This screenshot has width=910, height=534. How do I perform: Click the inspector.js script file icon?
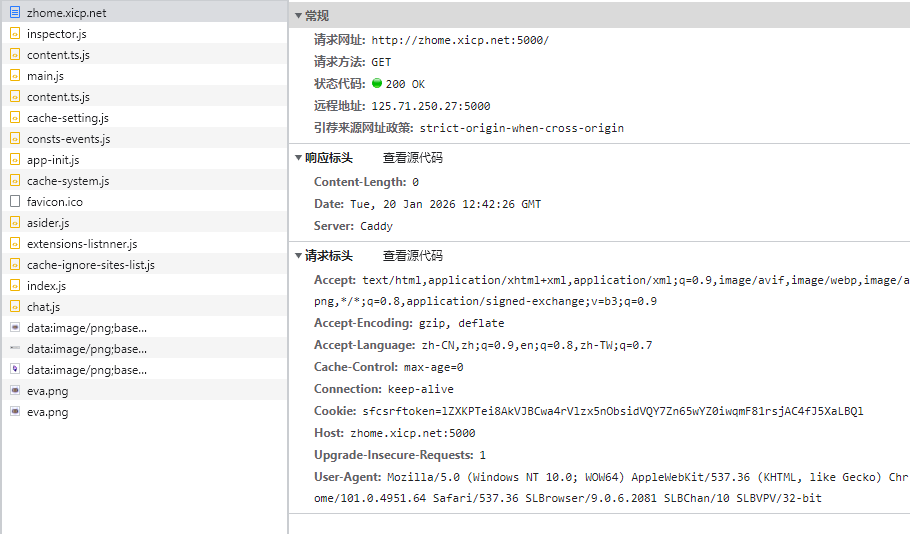(14, 34)
